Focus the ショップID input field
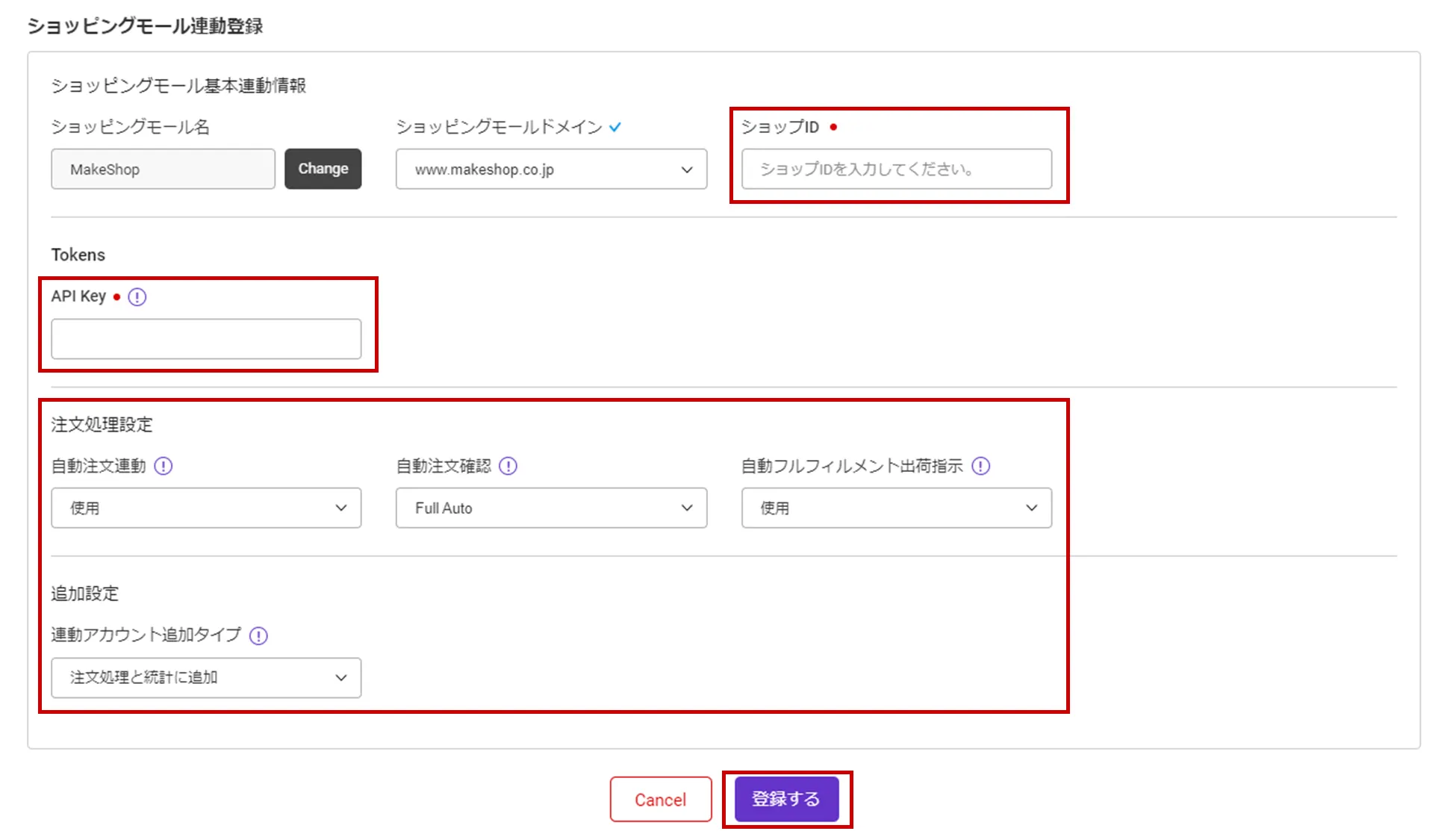Image resolution: width=1447 pixels, height=840 pixels. [896, 169]
